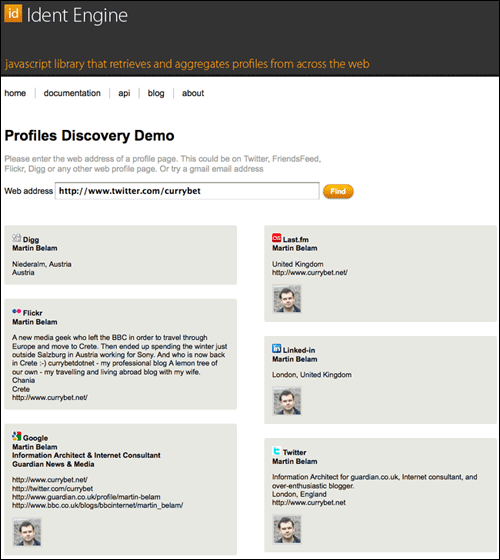Open the documentation page
This screenshot has width=500, height=560.
point(72,93)
